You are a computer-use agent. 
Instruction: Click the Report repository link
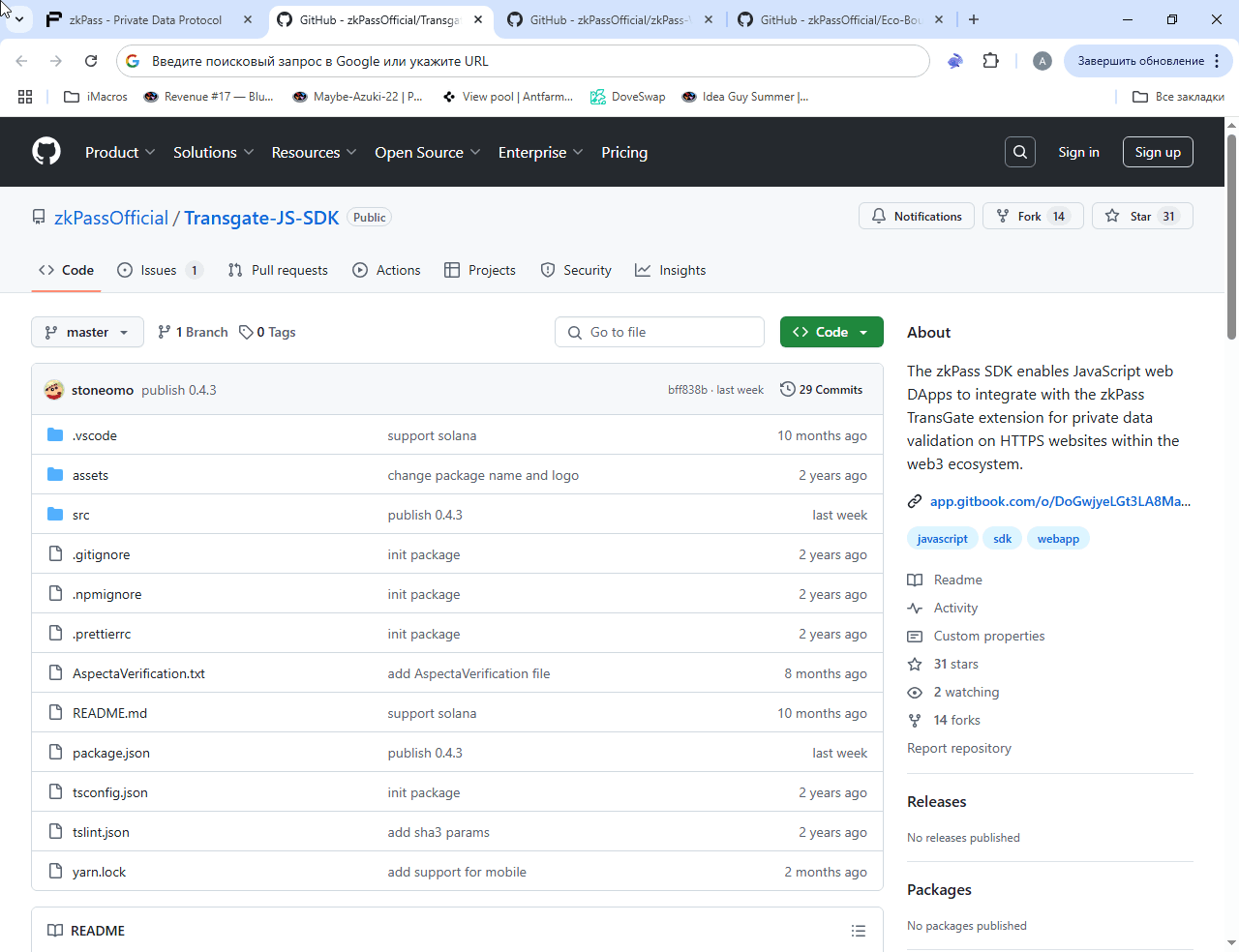click(959, 748)
